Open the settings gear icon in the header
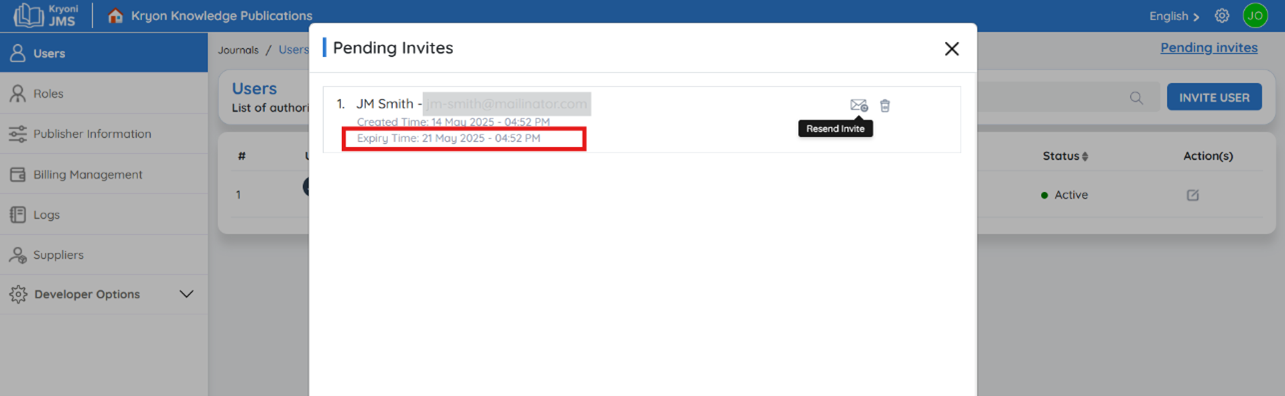The image size is (1285, 396). point(1222,16)
